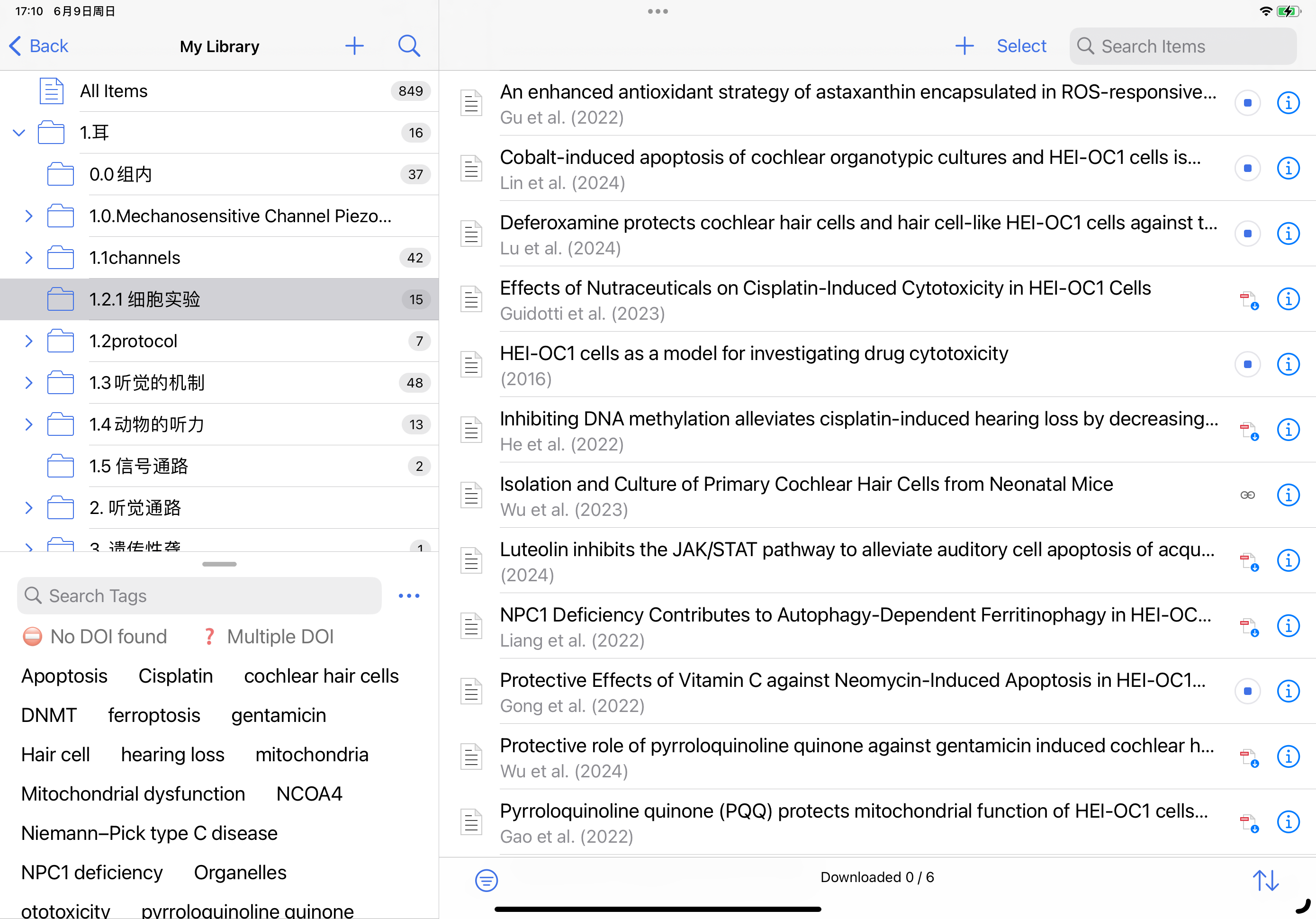Check the battery status icon

(x=1288, y=11)
